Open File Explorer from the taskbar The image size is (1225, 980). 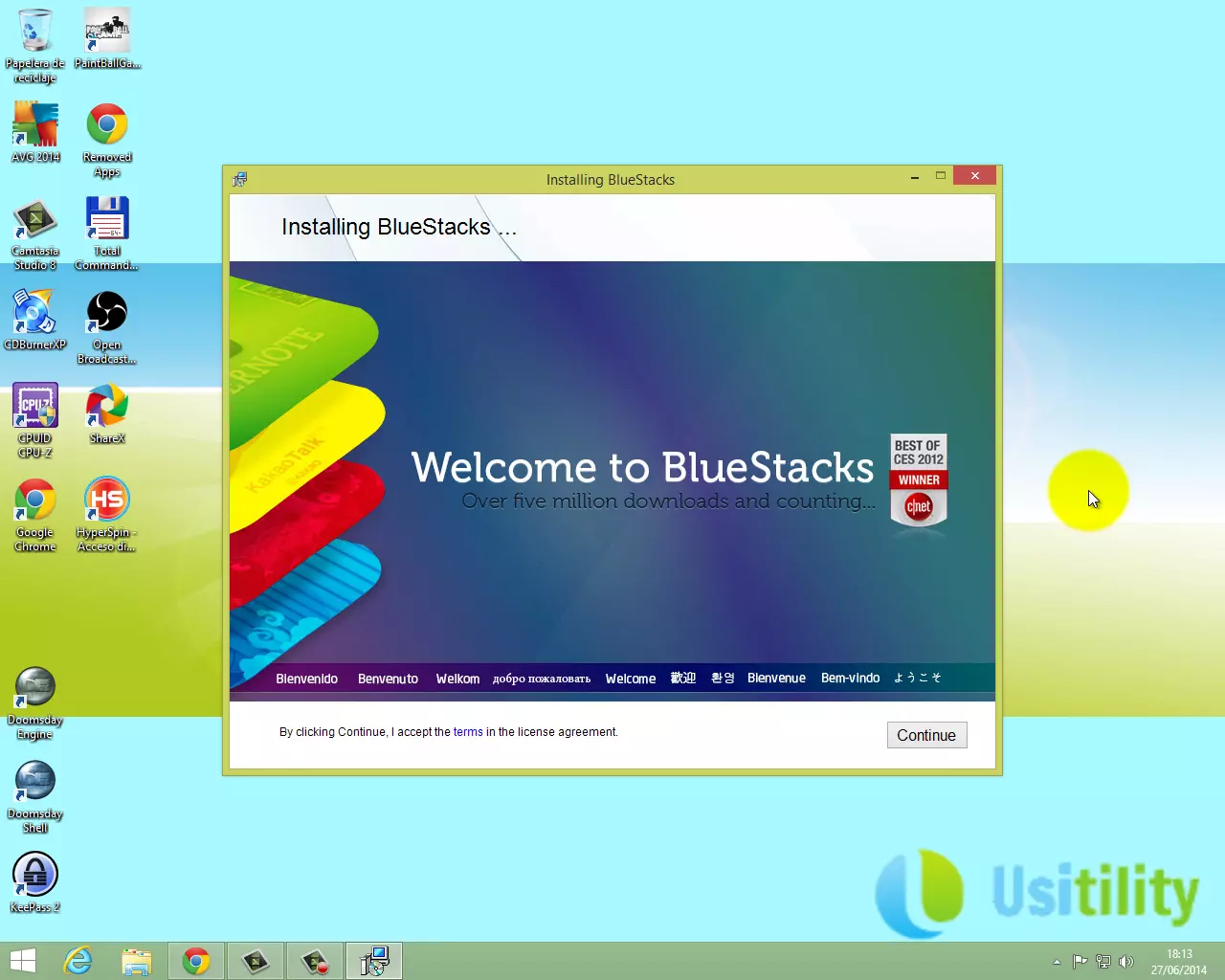(x=136, y=961)
